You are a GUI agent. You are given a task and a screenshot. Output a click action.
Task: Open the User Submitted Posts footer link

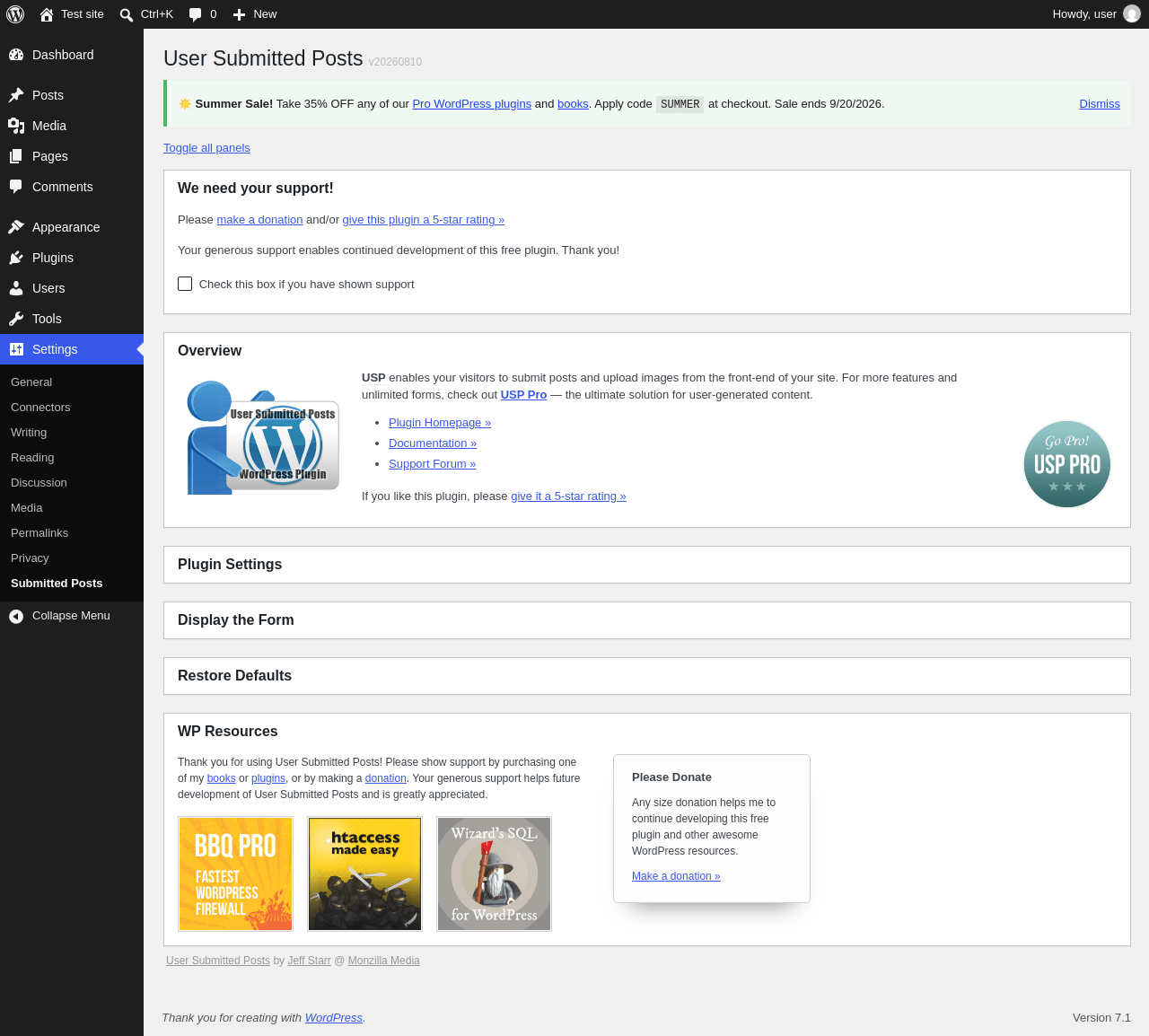point(218,961)
